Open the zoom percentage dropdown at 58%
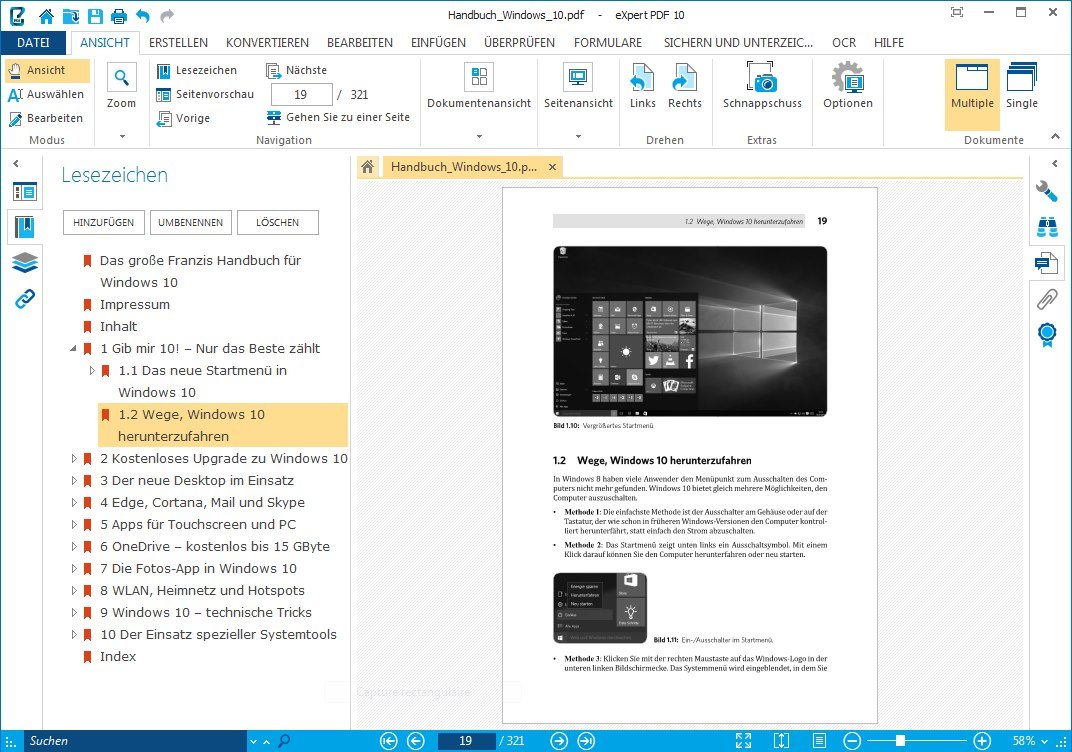The width and height of the screenshot is (1072, 752). 1044,741
